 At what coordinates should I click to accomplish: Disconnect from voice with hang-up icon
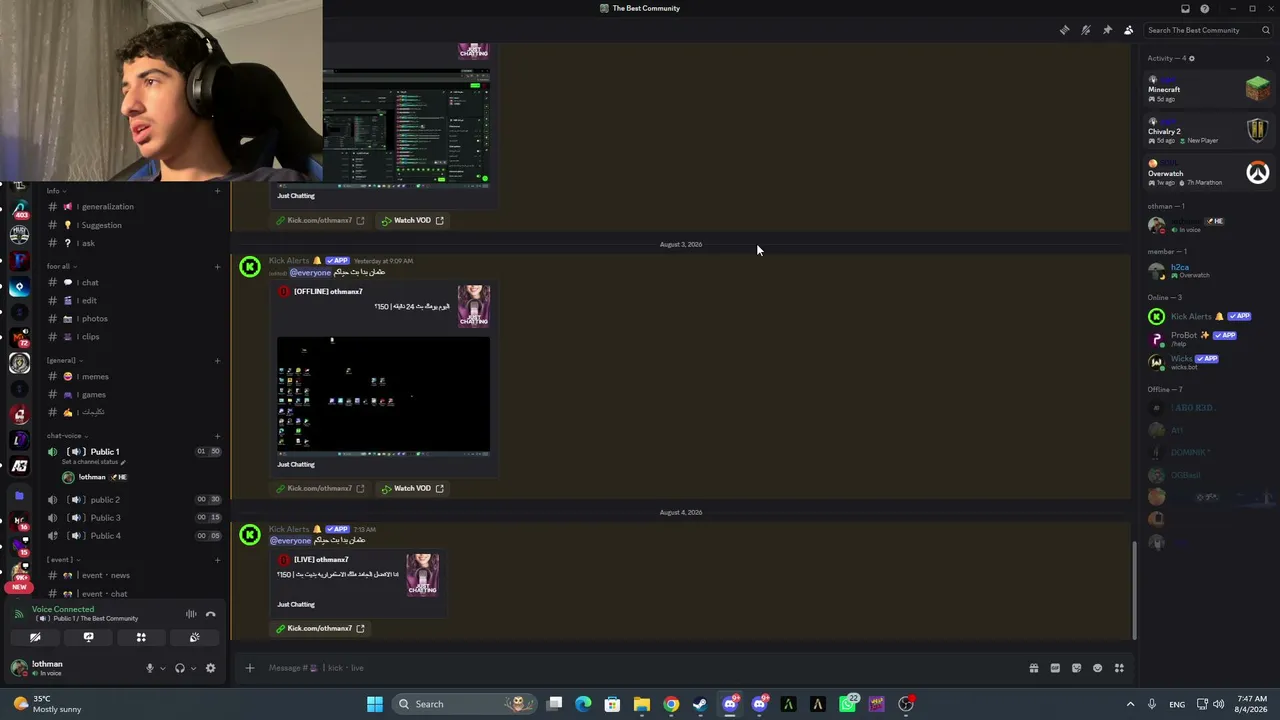click(x=210, y=614)
